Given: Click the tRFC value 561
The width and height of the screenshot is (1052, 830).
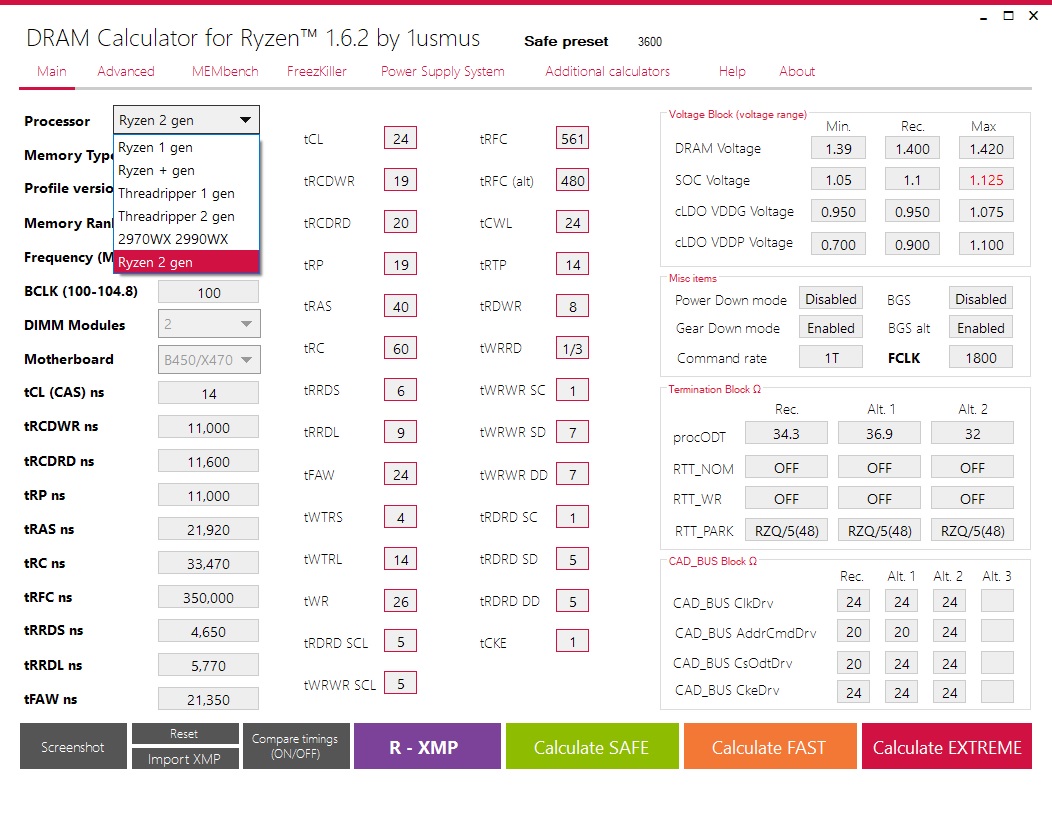Looking at the screenshot, I should pyautogui.click(x=572, y=138).
